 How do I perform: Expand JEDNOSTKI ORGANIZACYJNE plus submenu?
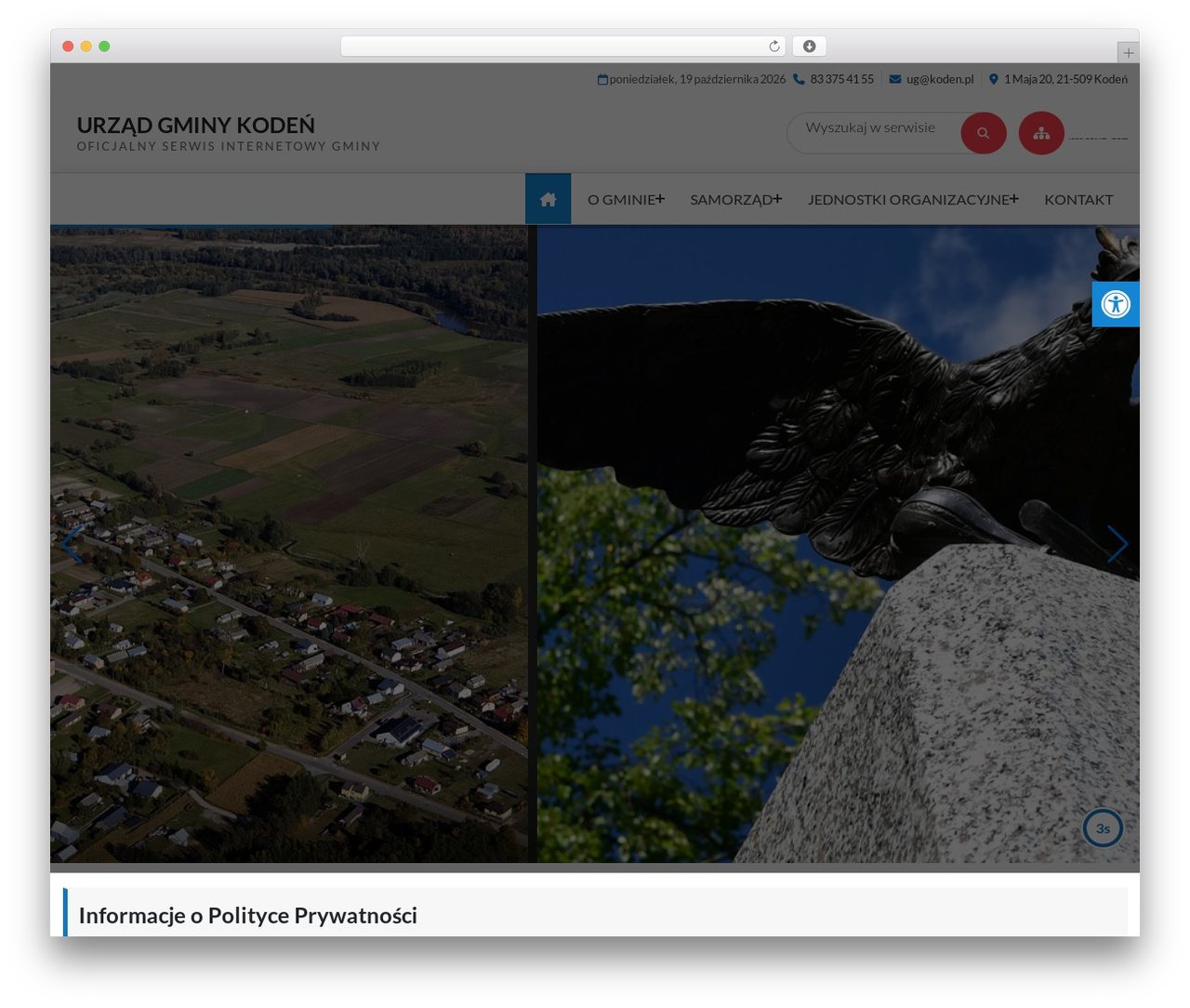(1014, 198)
